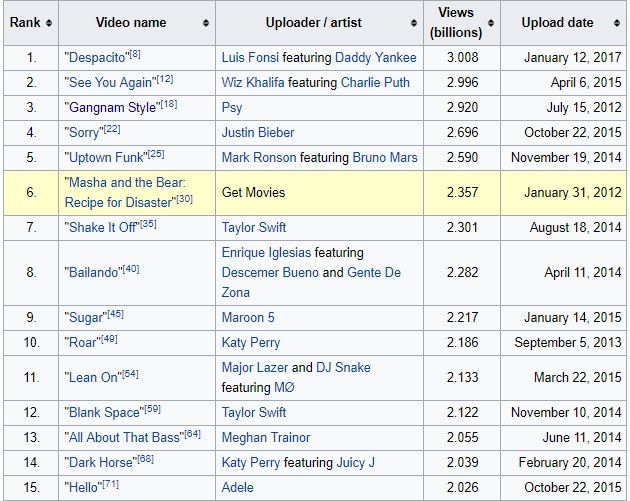The image size is (630, 501).
Task: Open Juicy J artist link
Action: [356, 462]
